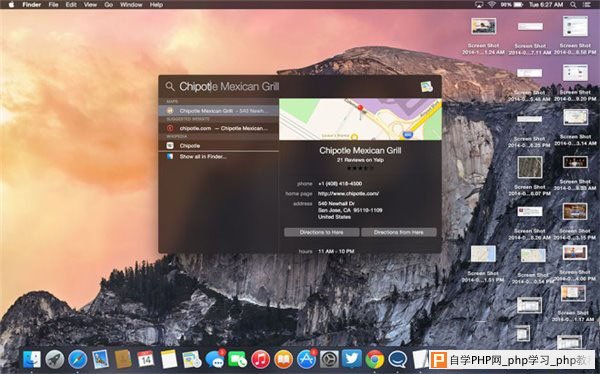
Task: Click the AirPlay display icon in menu bar
Action: pyautogui.click(x=479, y=5)
